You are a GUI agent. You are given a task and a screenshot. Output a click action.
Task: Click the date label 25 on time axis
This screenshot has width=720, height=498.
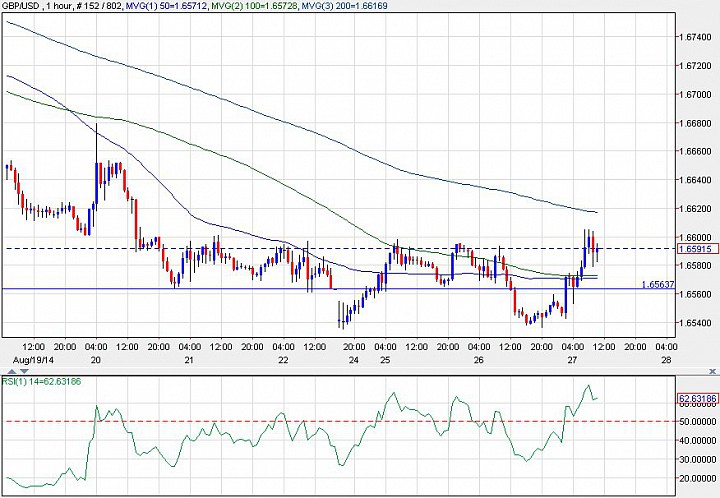click(385, 360)
